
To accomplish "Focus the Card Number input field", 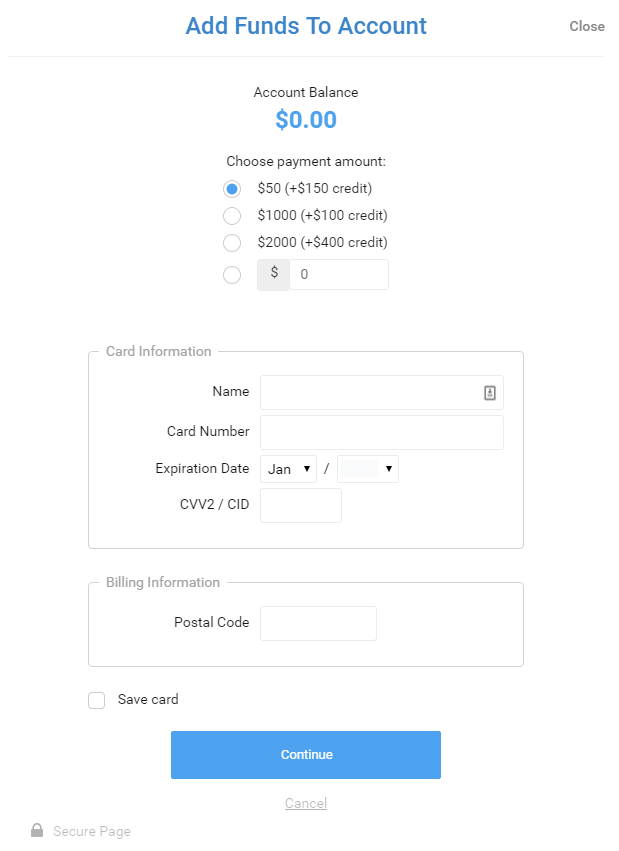I will 382,433.
